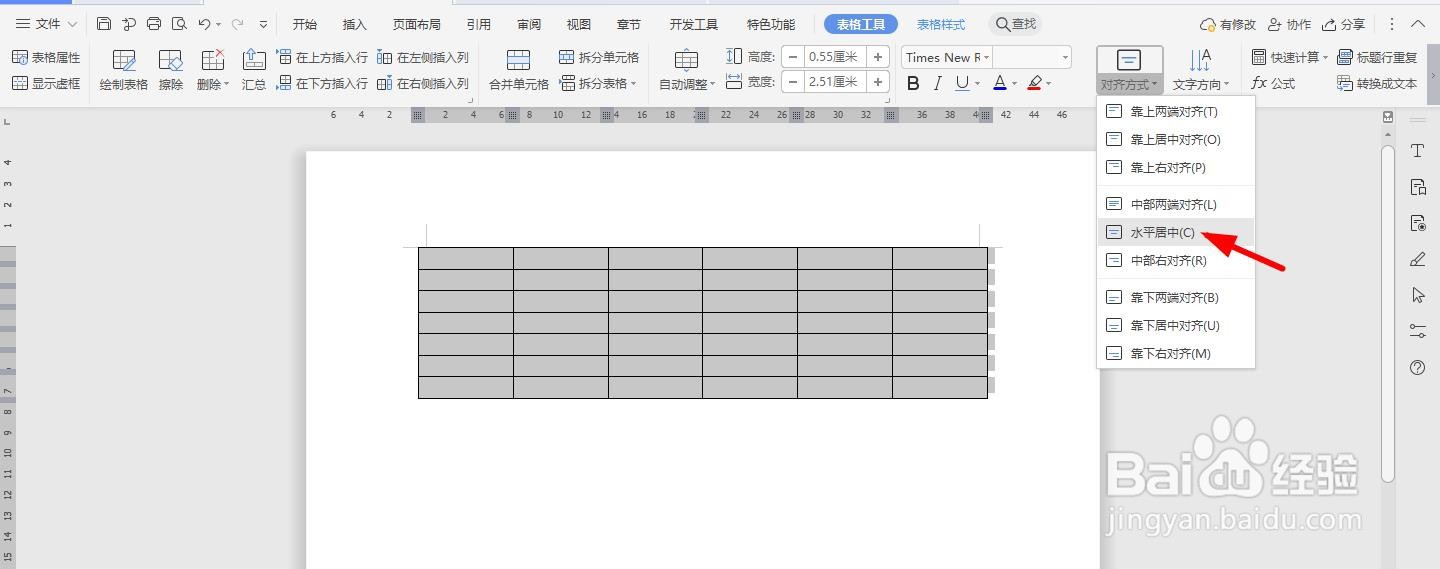
Task: Click the 公式 formula button
Action: pyautogui.click(x=1273, y=83)
